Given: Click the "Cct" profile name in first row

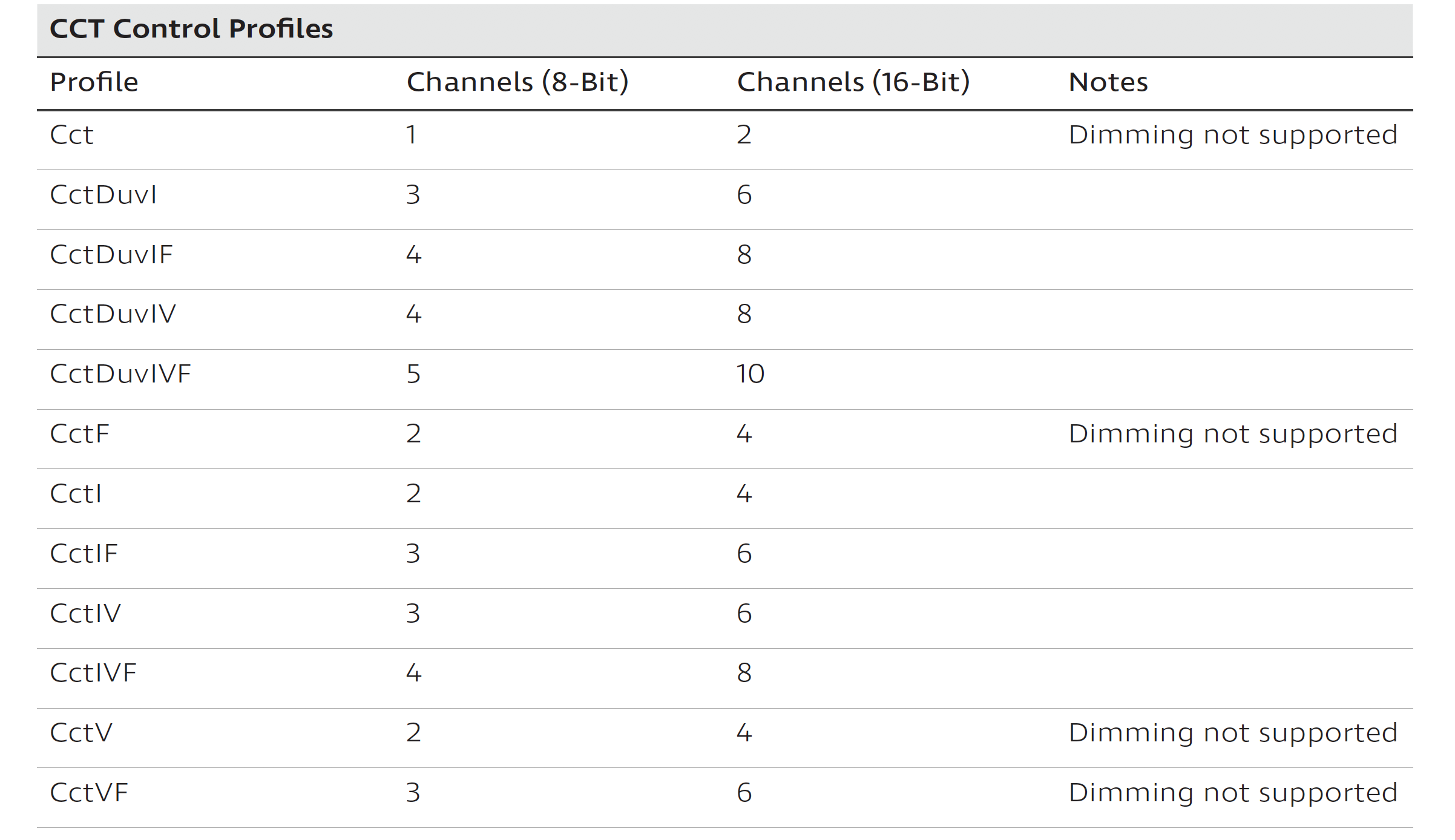Looking at the screenshot, I should (71, 135).
